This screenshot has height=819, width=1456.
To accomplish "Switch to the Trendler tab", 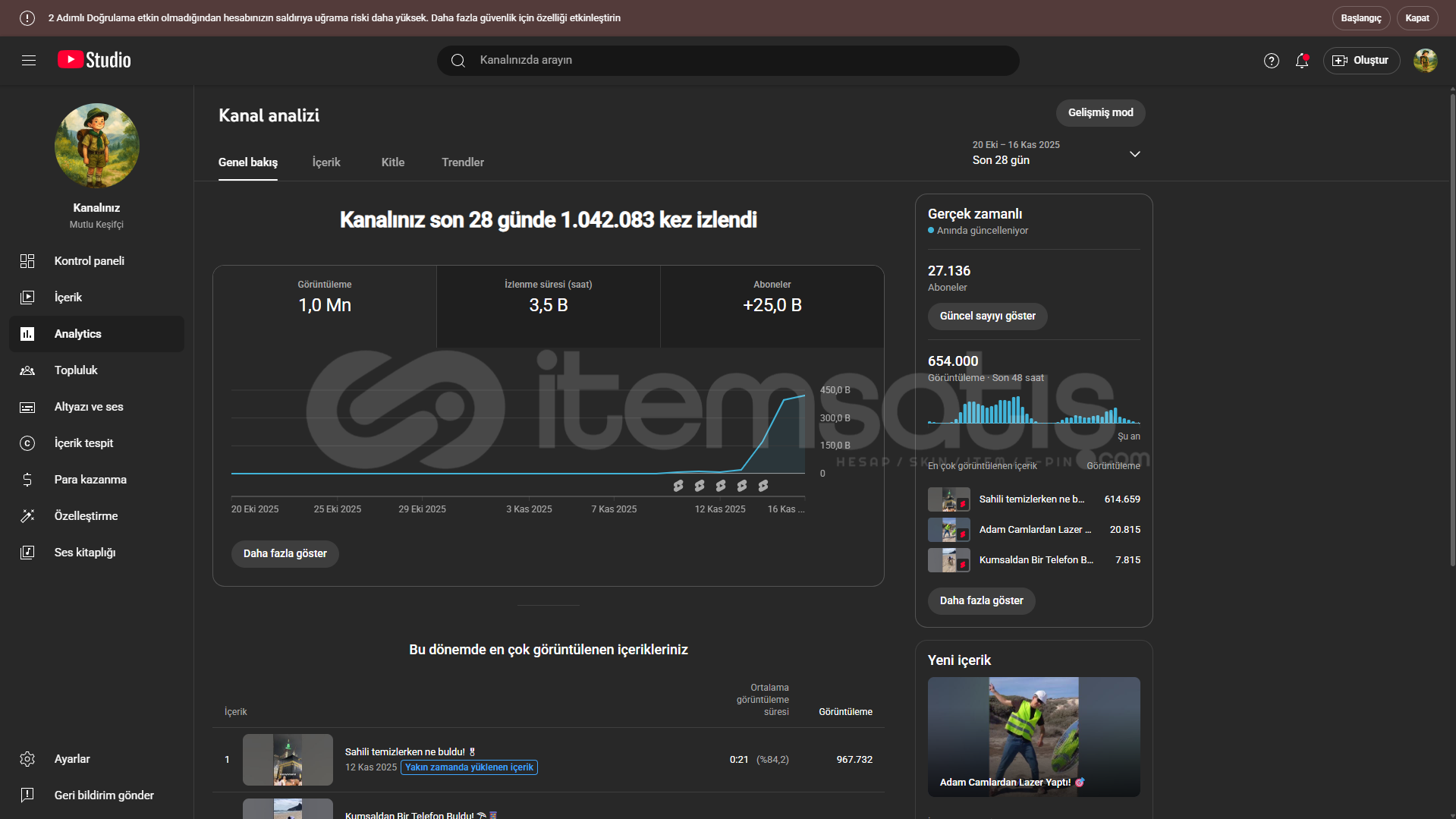I will [x=462, y=162].
